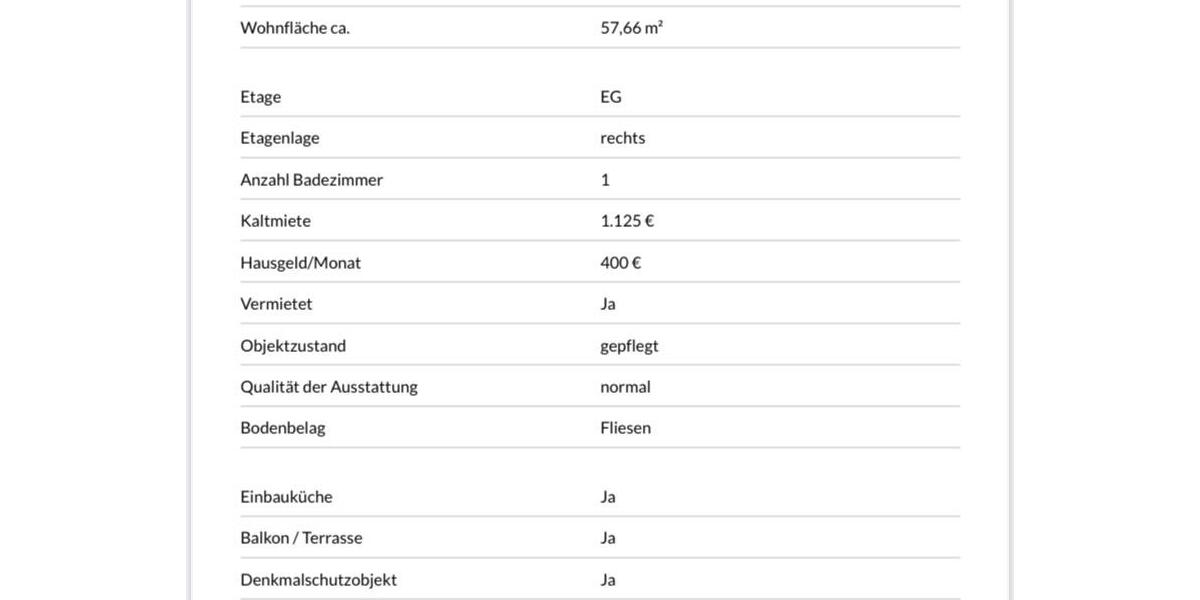Select the gepflegt value
Viewport: 1200px width, 600px height.
click(x=629, y=346)
